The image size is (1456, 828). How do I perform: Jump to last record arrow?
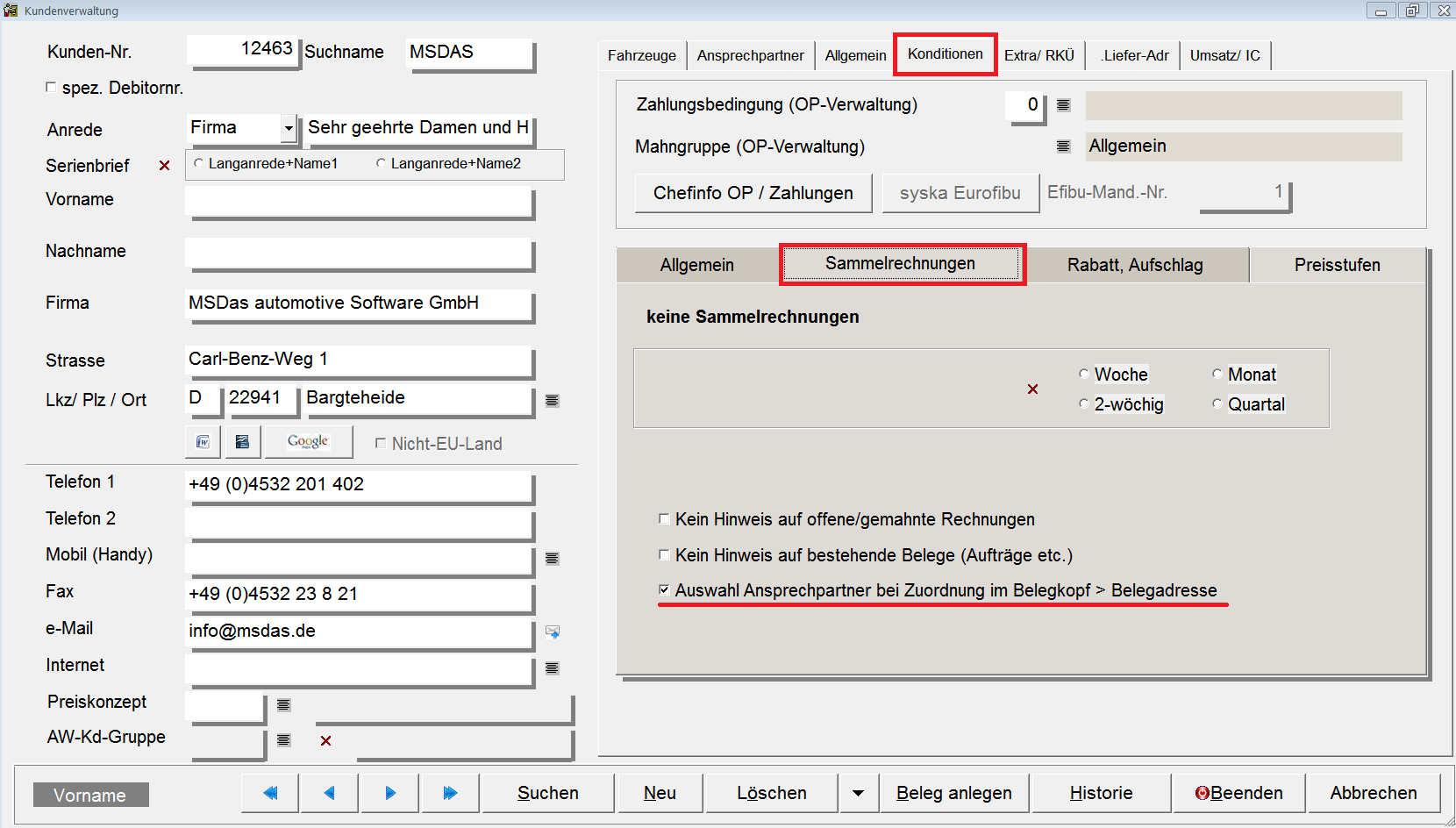coord(450,793)
